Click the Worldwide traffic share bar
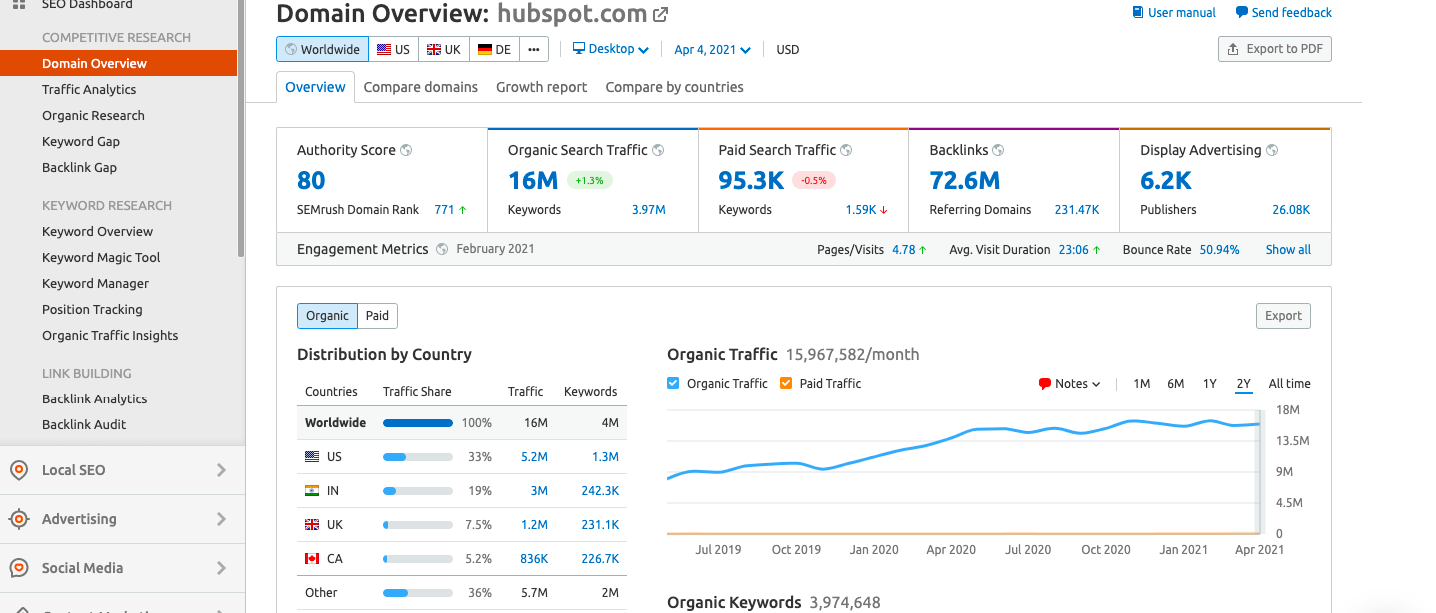 (418, 423)
